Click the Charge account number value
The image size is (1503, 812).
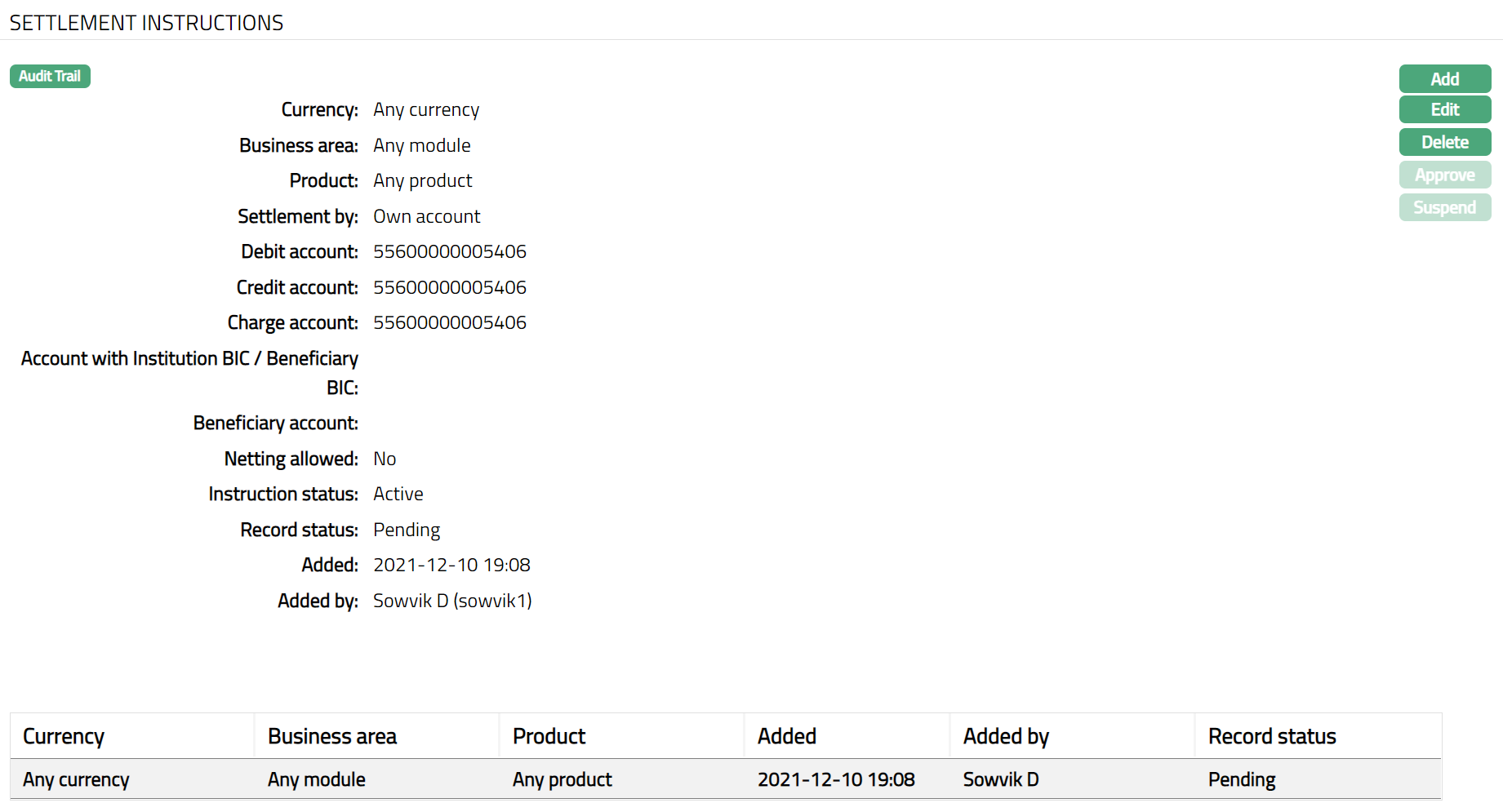click(449, 322)
